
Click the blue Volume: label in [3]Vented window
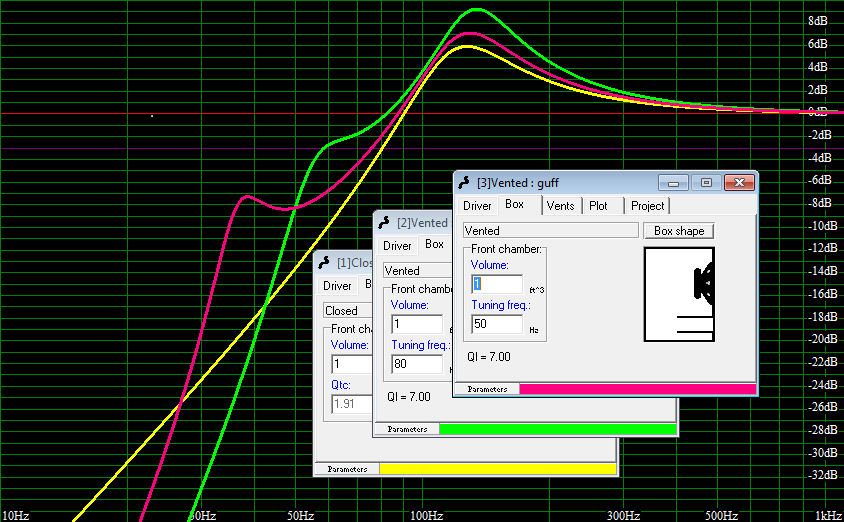489,265
